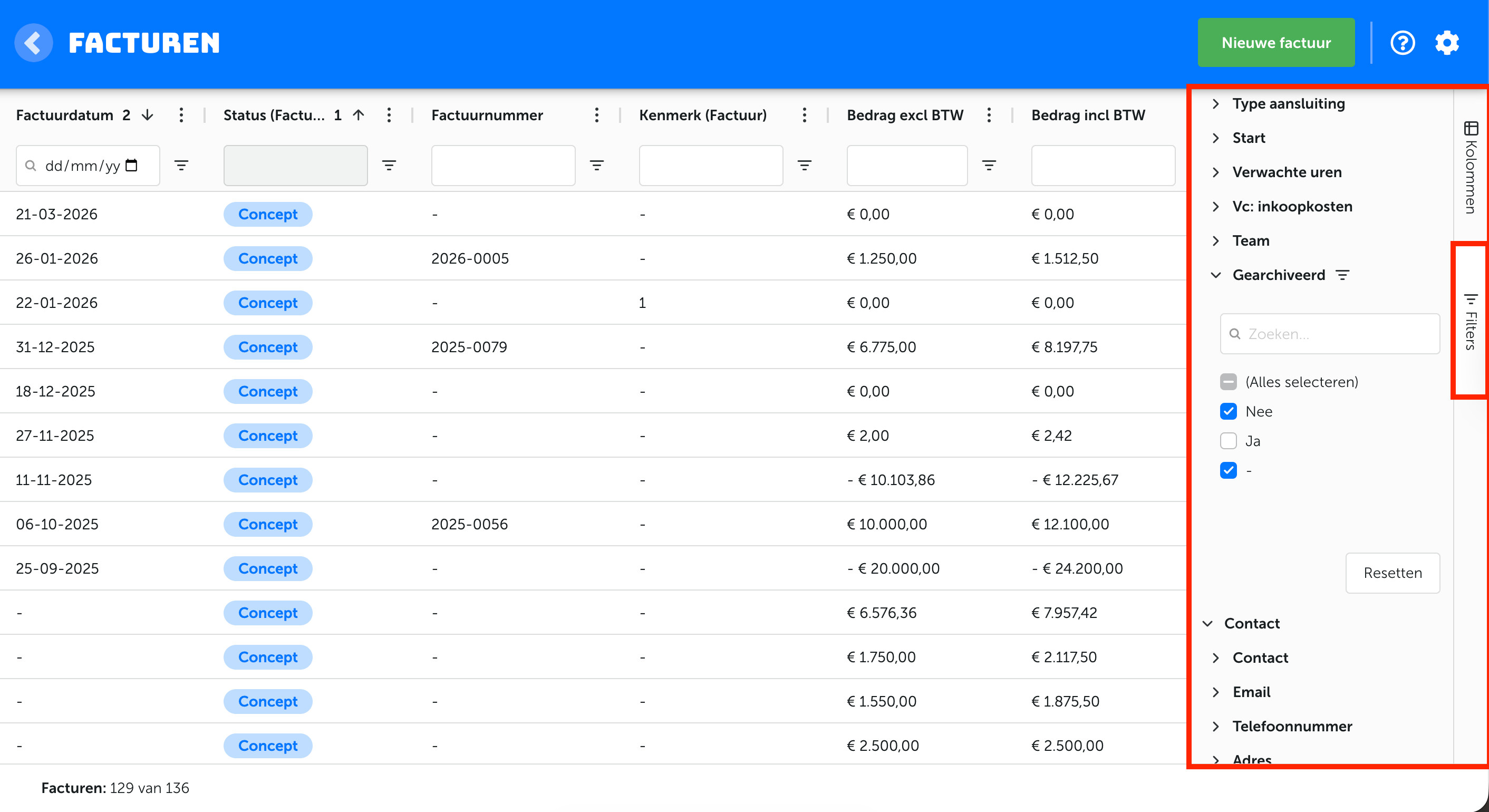
Task: Open filter options for Kenmerk column
Action: pyautogui.click(x=804, y=165)
